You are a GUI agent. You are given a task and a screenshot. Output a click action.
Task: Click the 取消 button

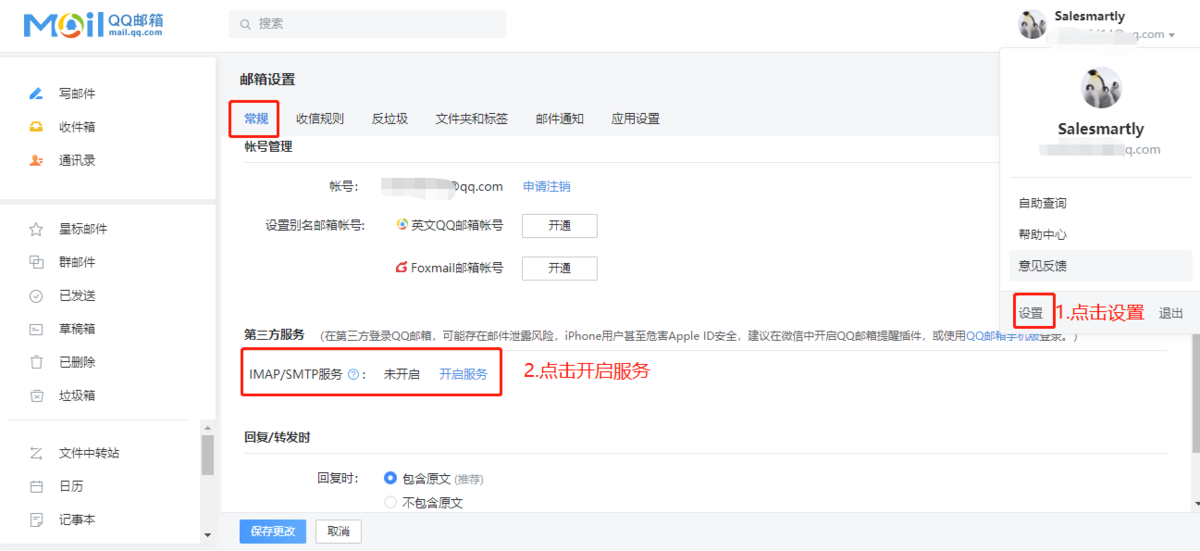point(338,531)
